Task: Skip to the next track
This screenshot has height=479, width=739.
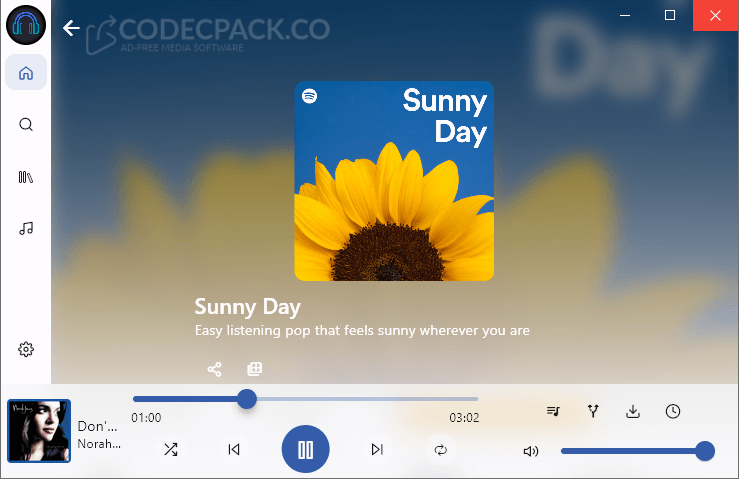Action: coord(377,450)
